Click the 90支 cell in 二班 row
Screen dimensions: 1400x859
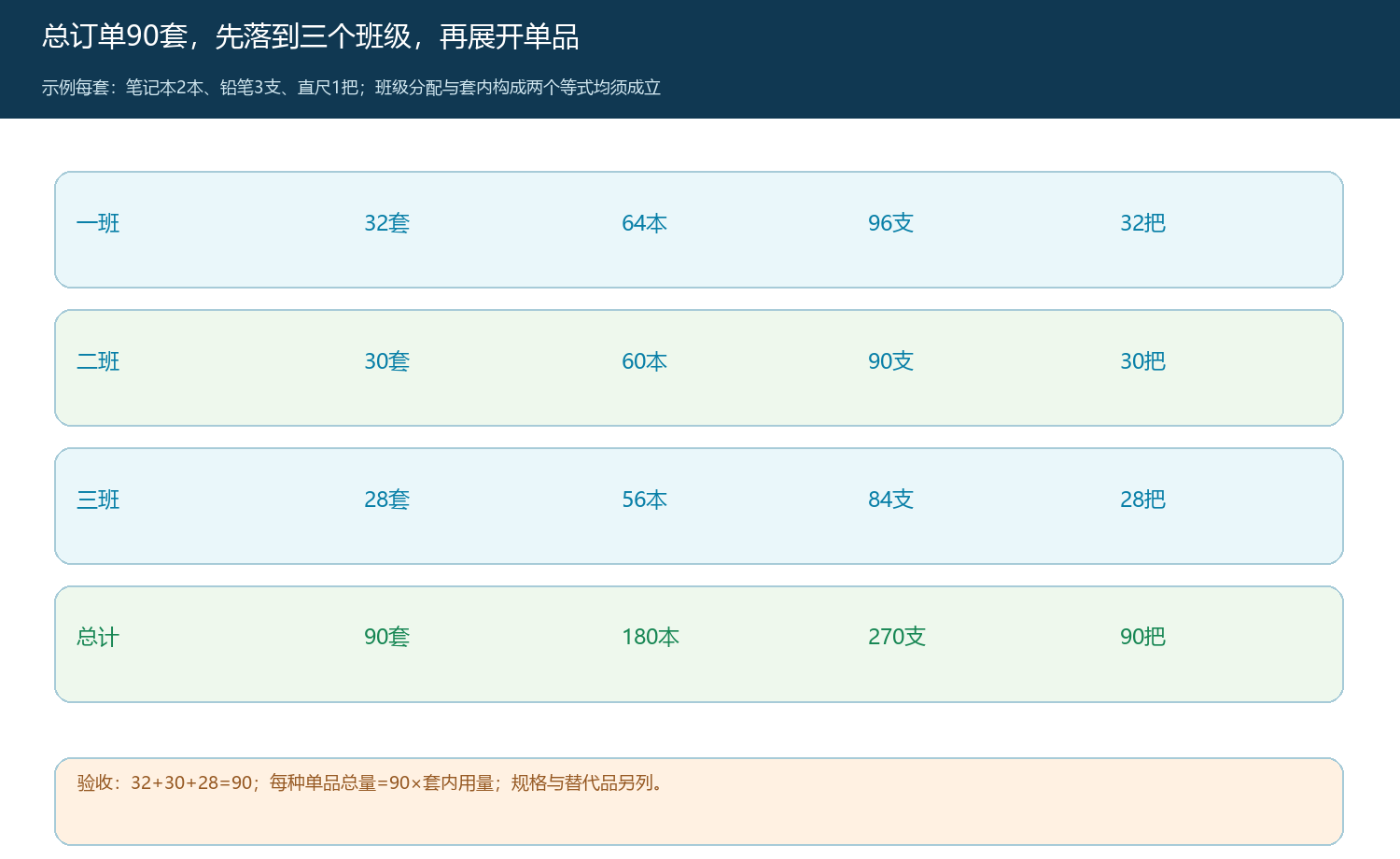click(x=891, y=361)
